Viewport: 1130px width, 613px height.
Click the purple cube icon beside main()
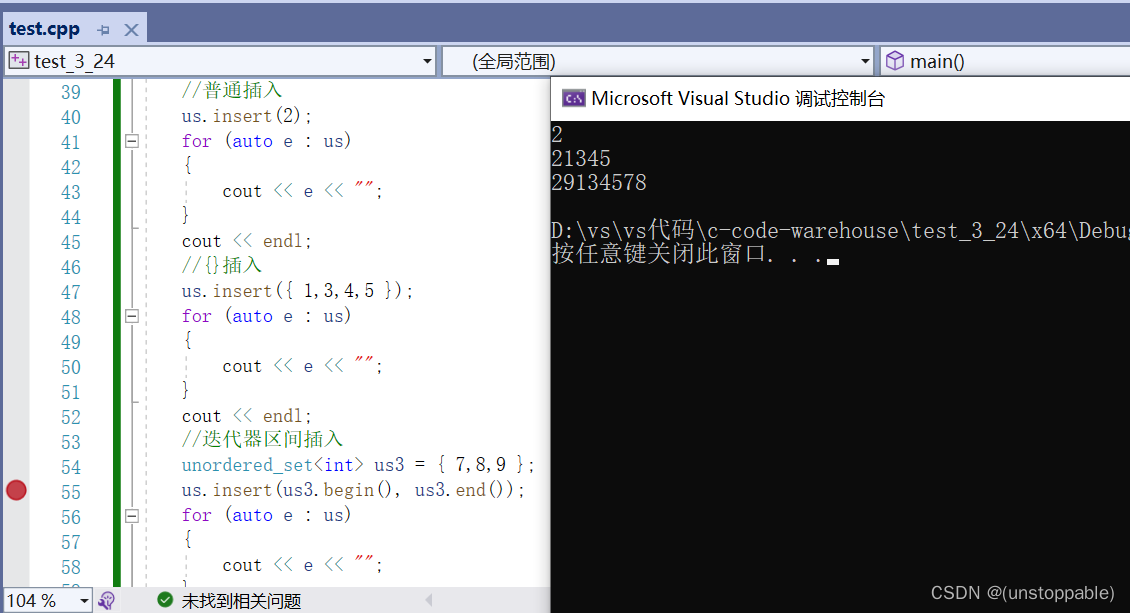point(895,61)
